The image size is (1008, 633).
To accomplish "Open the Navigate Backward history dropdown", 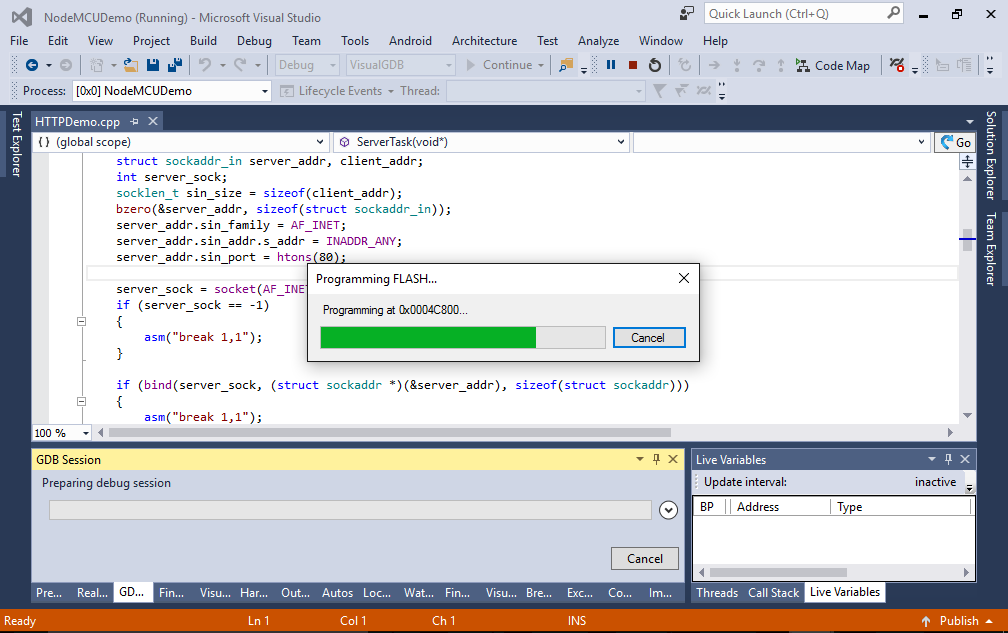I will click(48, 65).
